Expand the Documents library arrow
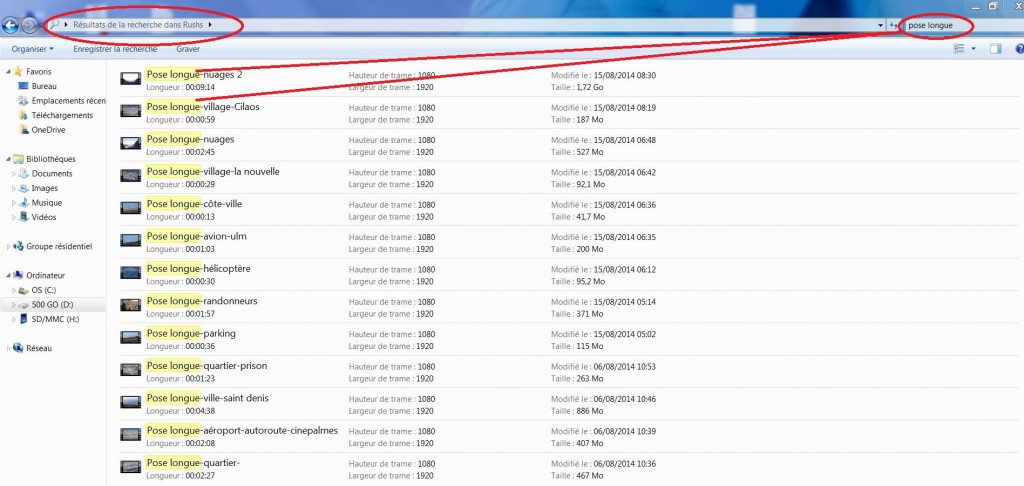This screenshot has height=486, width=1024. (x=14, y=174)
